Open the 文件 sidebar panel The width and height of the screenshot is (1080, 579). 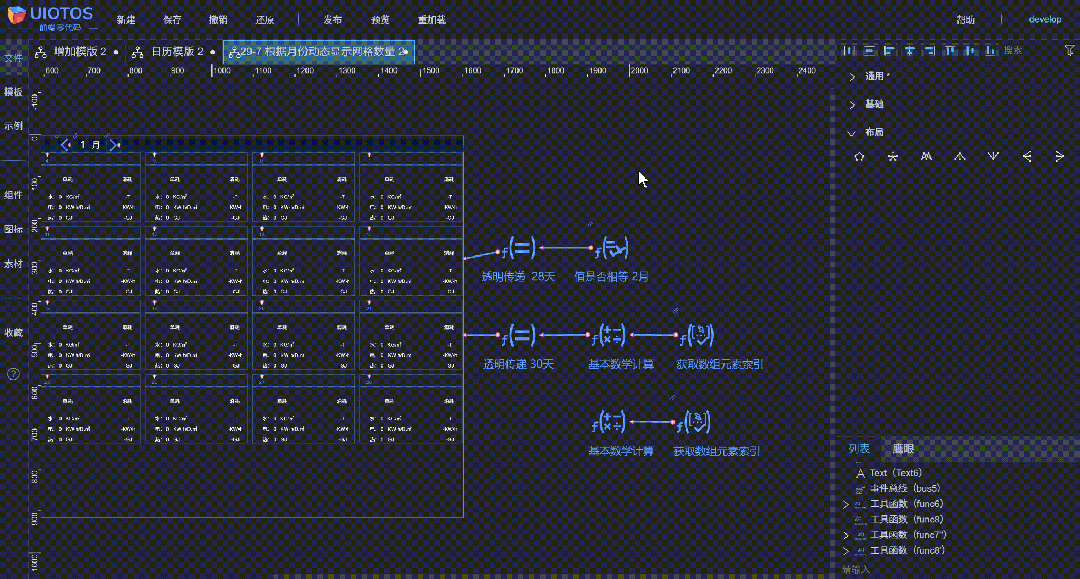(13, 58)
